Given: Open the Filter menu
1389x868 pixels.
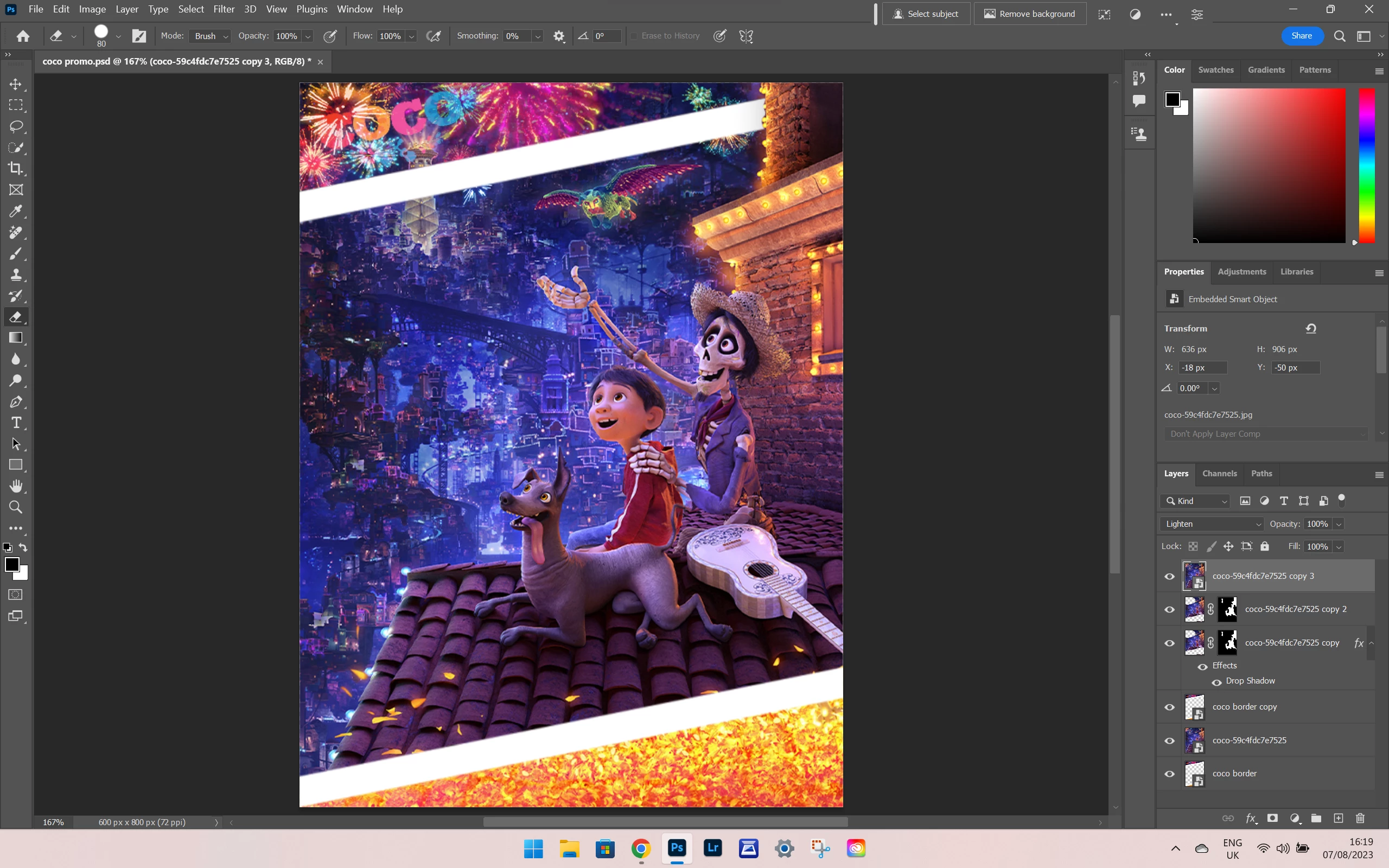Looking at the screenshot, I should click(x=224, y=9).
